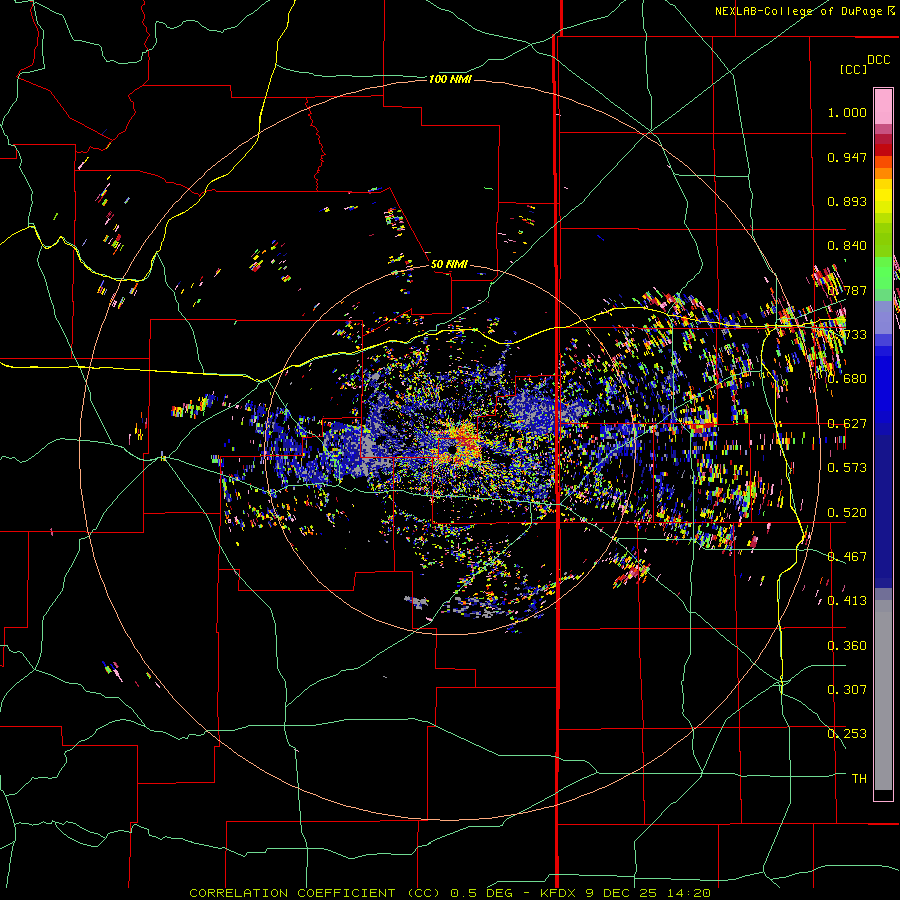Pick the large gray segment of the color scale
The image size is (900, 900).
click(x=883, y=695)
